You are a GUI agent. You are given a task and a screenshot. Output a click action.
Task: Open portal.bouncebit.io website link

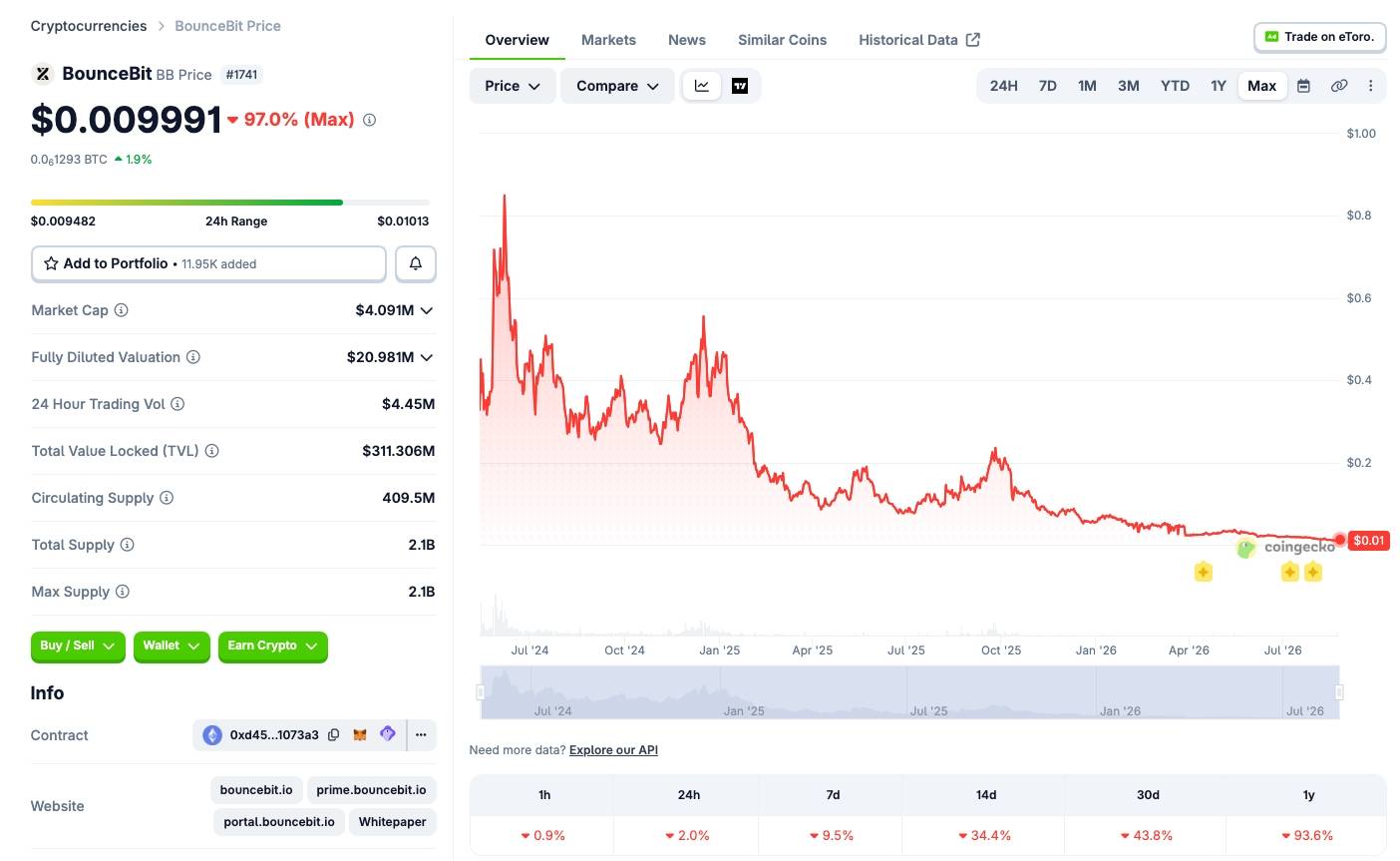click(279, 822)
